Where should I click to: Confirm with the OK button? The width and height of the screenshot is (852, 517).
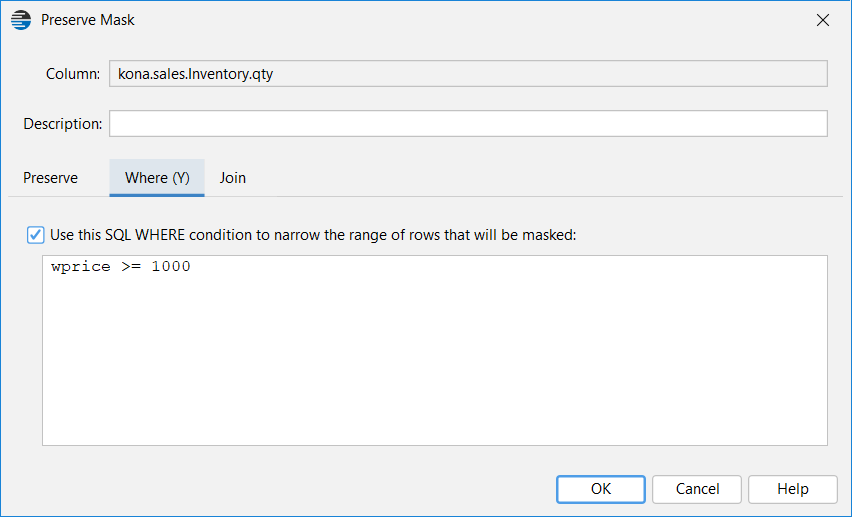point(601,489)
